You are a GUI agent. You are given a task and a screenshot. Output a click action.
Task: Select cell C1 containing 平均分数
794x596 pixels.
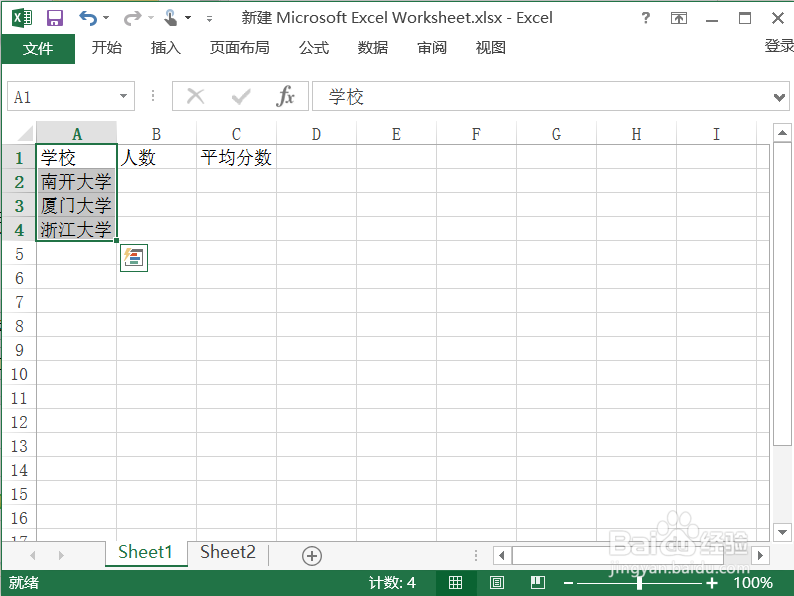[x=236, y=157]
